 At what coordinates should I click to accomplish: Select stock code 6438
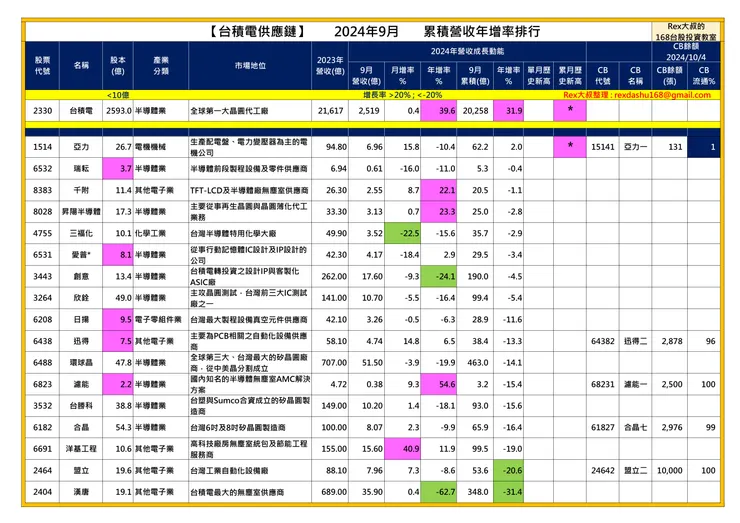(42, 341)
